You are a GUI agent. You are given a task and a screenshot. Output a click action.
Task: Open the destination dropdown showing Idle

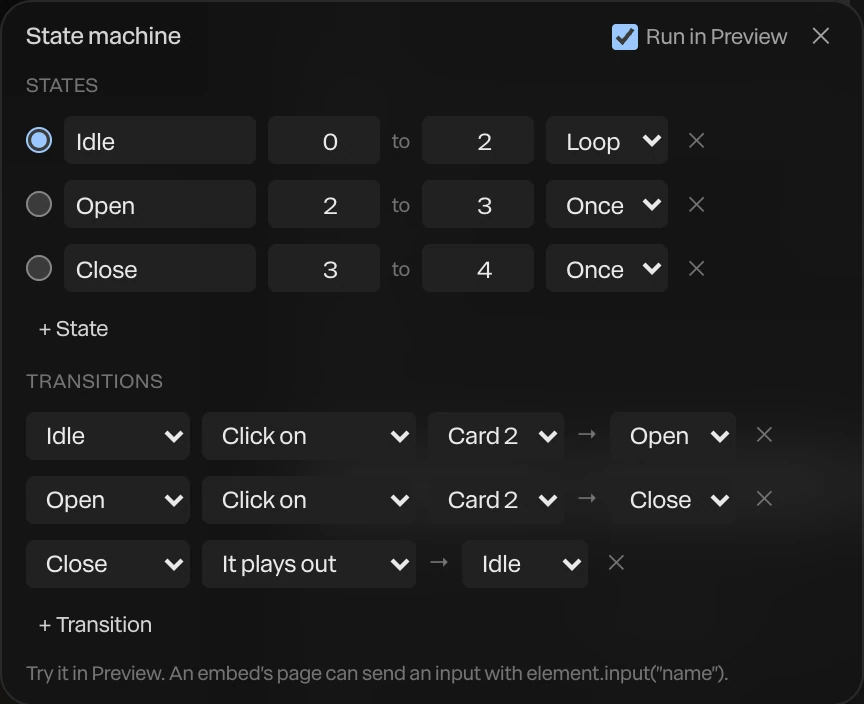point(525,564)
